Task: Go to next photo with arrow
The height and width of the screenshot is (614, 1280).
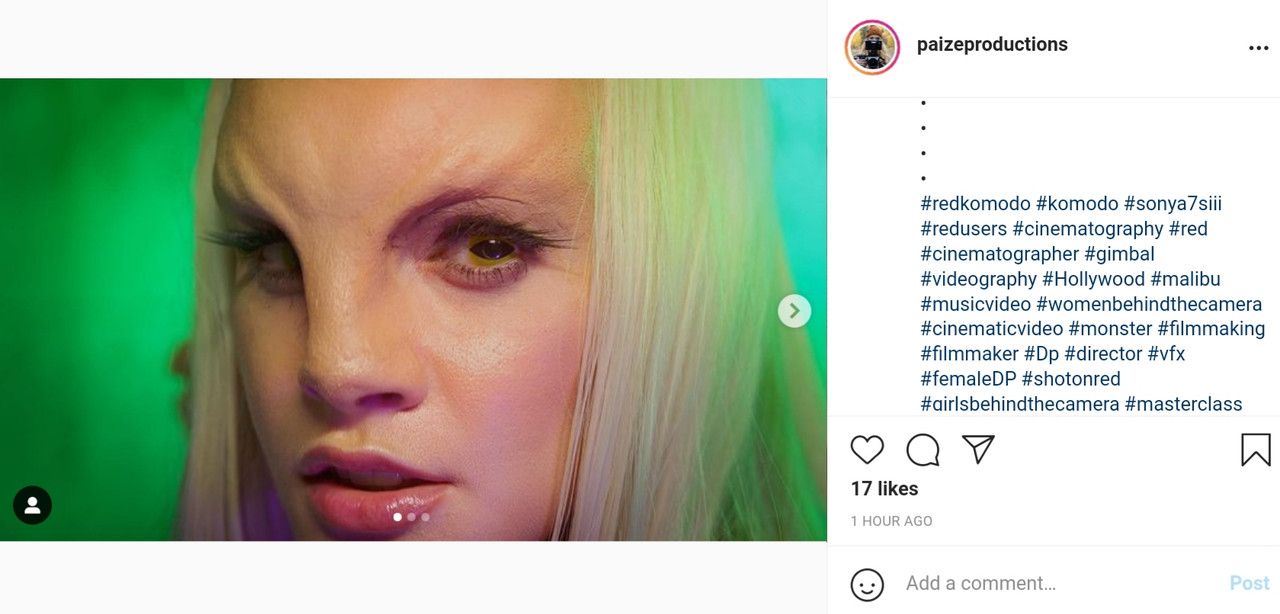Action: pyautogui.click(x=794, y=311)
